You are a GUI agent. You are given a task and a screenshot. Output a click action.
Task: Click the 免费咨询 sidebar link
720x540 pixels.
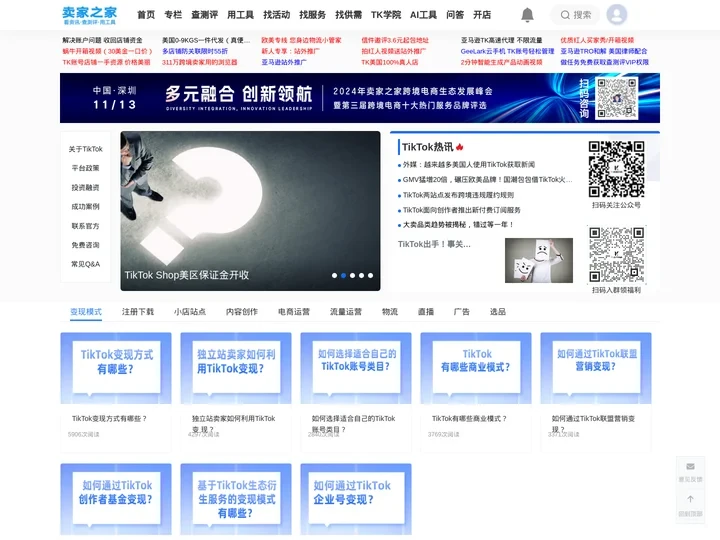pyautogui.click(x=85, y=245)
